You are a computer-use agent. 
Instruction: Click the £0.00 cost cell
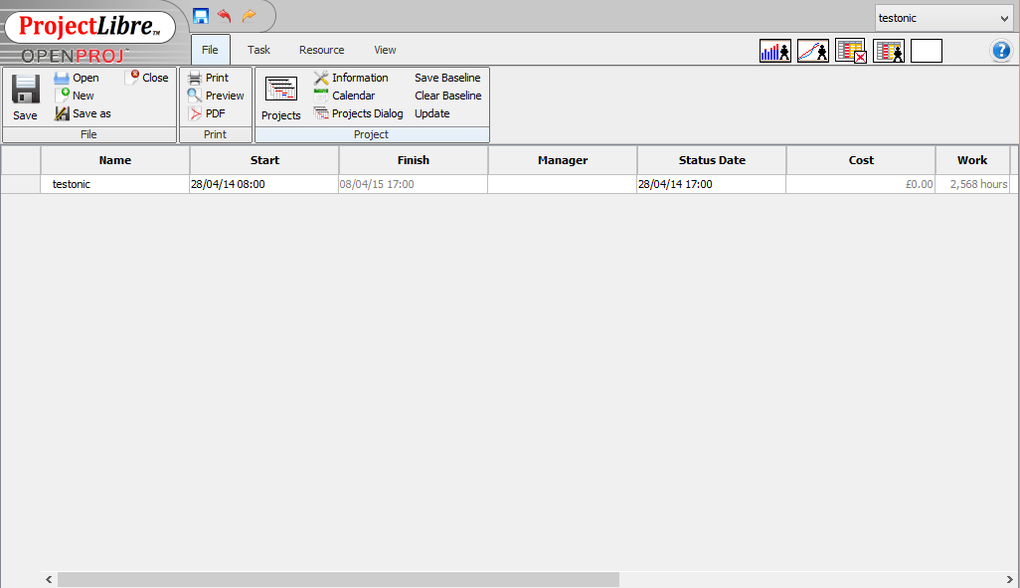click(x=861, y=184)
